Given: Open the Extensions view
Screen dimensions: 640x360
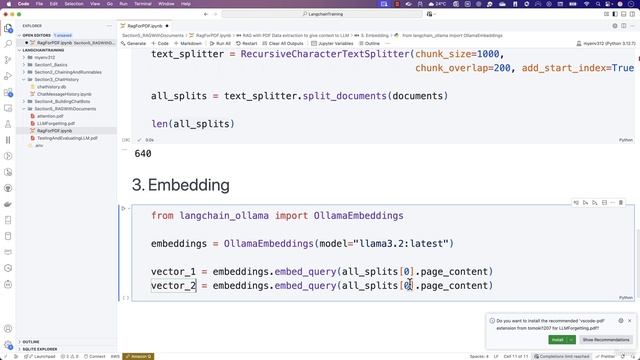Looking at the screenshot, I should pos(8,92).
